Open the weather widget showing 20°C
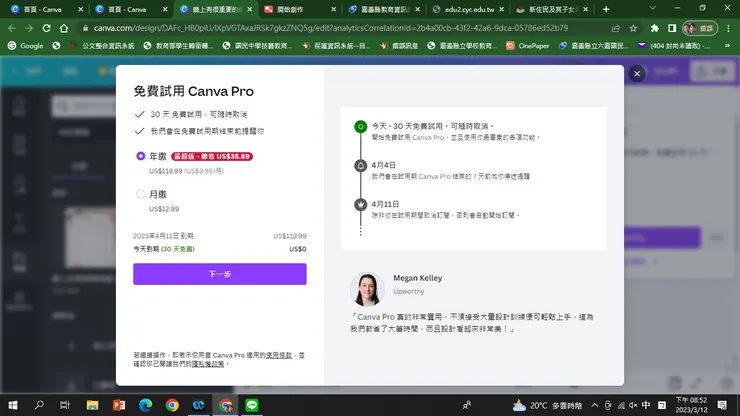The height and width of the screenshot is (416, 740). click(x=547, y=405)
